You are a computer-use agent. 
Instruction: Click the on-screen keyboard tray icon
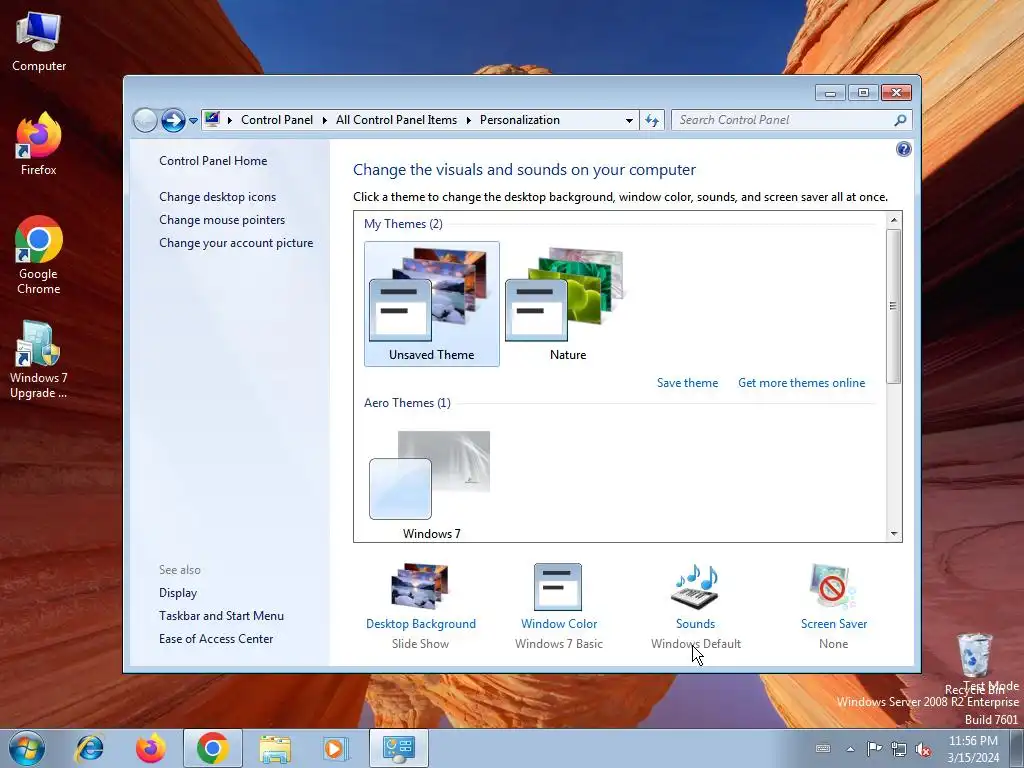[824, 749]
